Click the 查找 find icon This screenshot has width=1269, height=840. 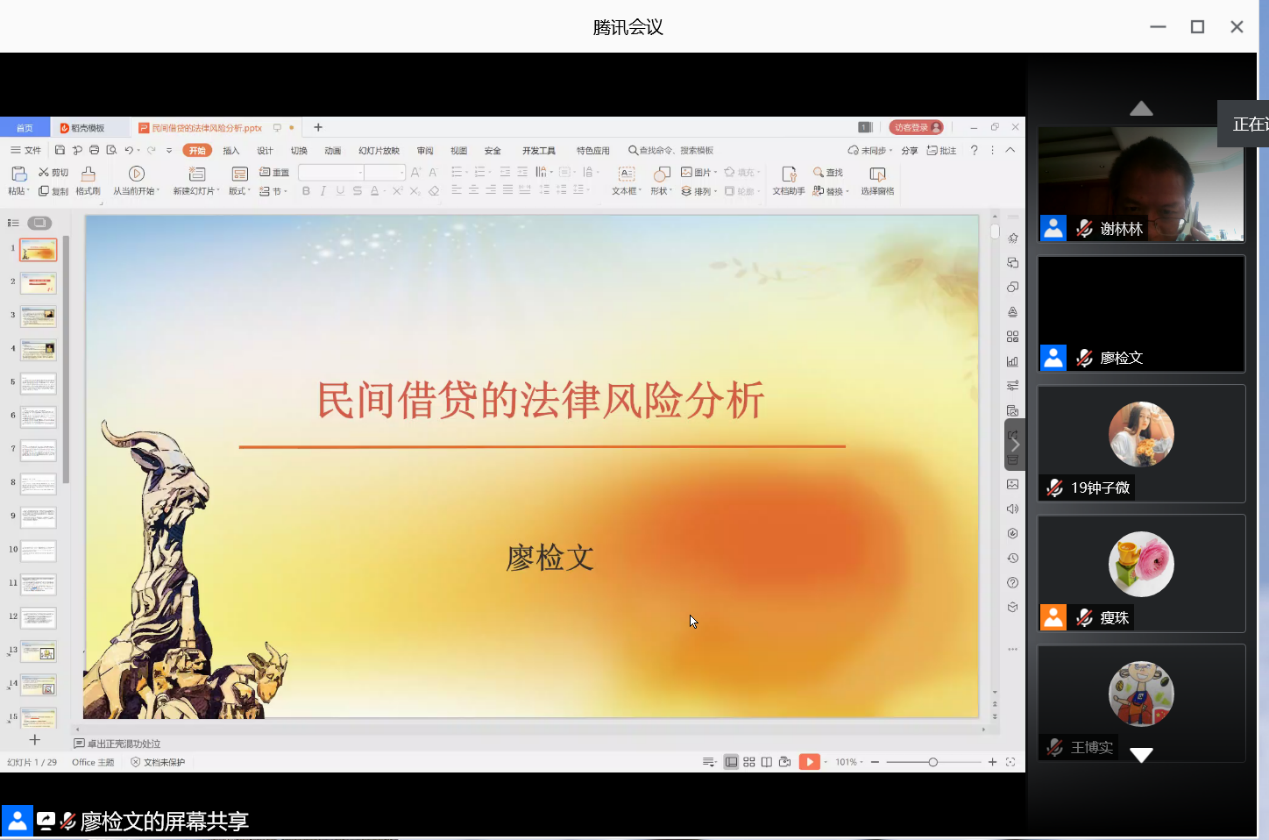(x=828, y=172)
